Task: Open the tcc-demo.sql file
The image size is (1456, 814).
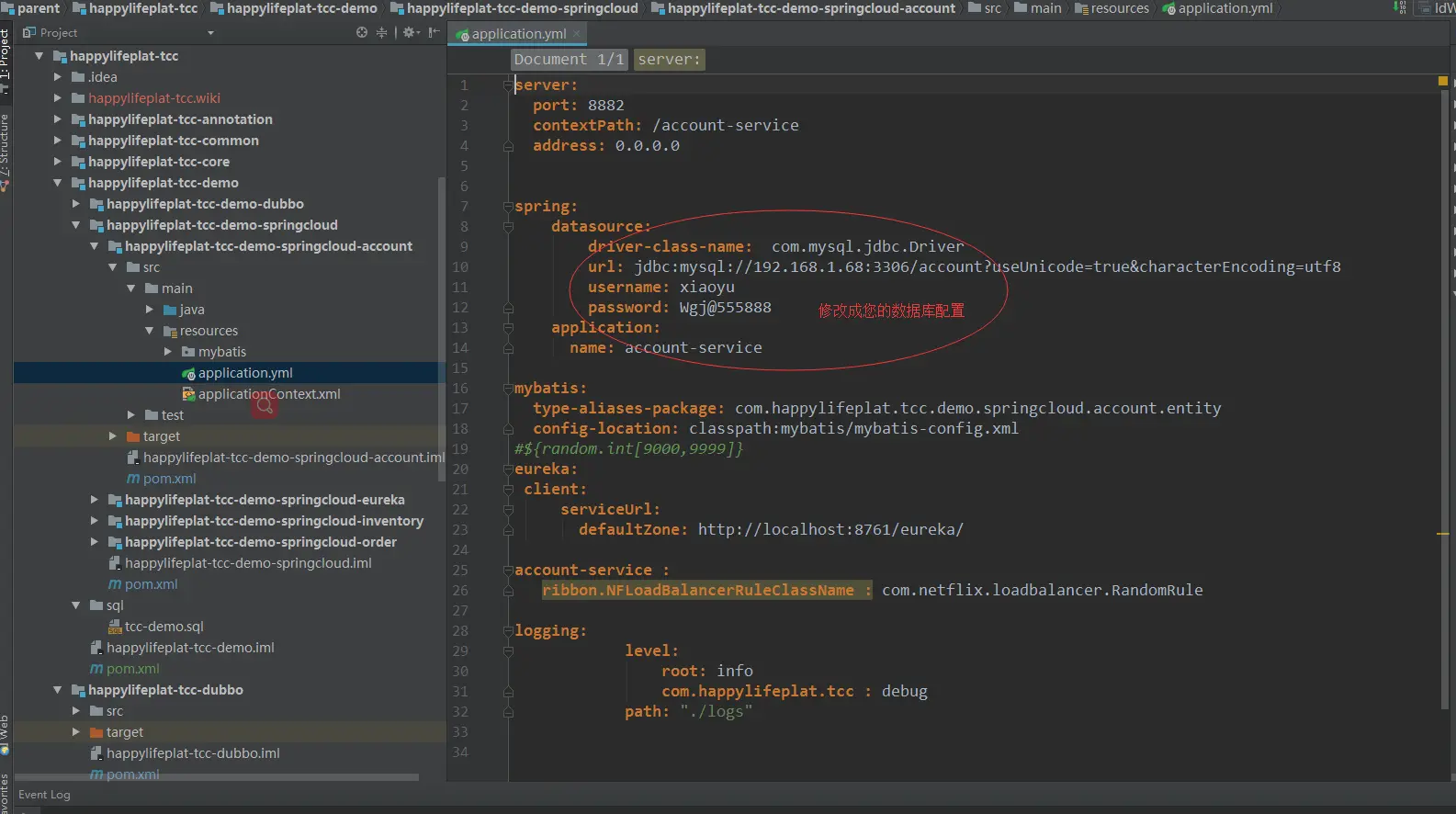Action: [164, 627]
